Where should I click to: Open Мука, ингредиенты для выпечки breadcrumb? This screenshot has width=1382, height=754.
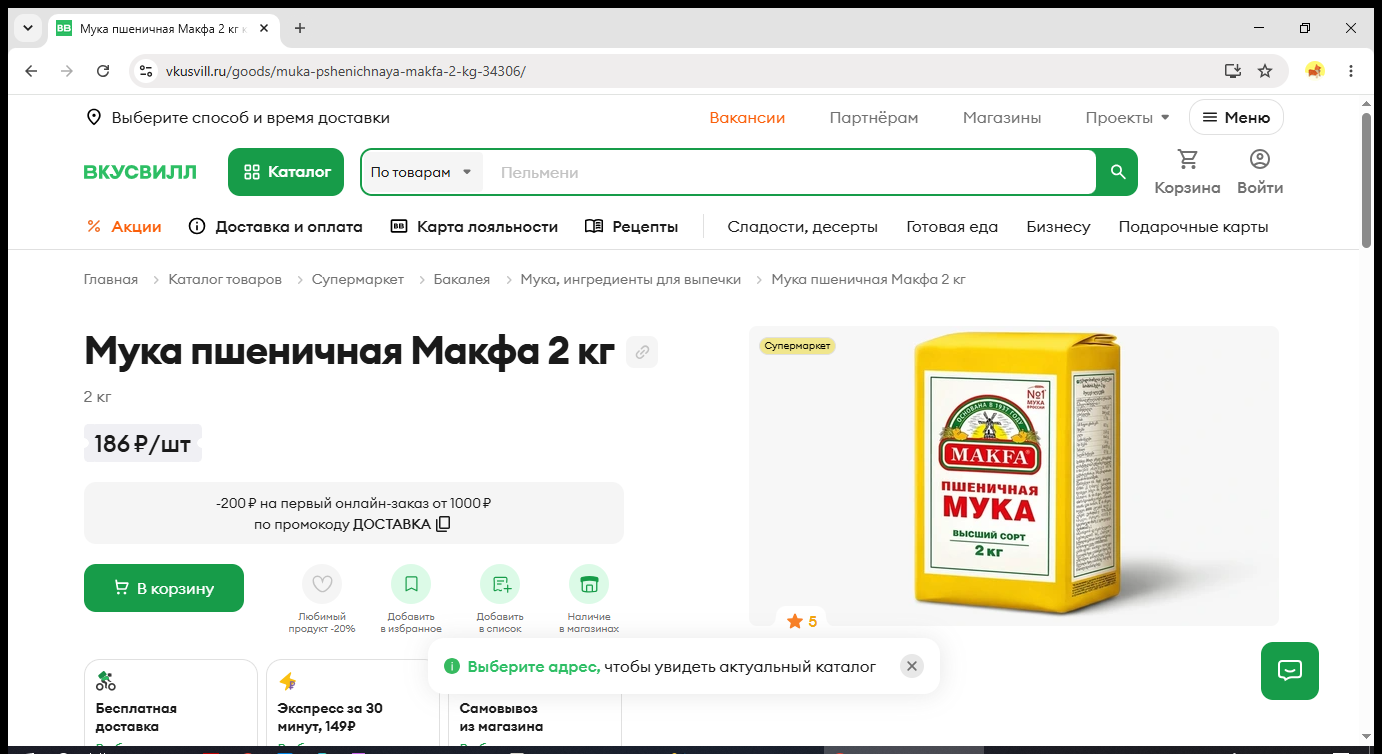[631, 280]
